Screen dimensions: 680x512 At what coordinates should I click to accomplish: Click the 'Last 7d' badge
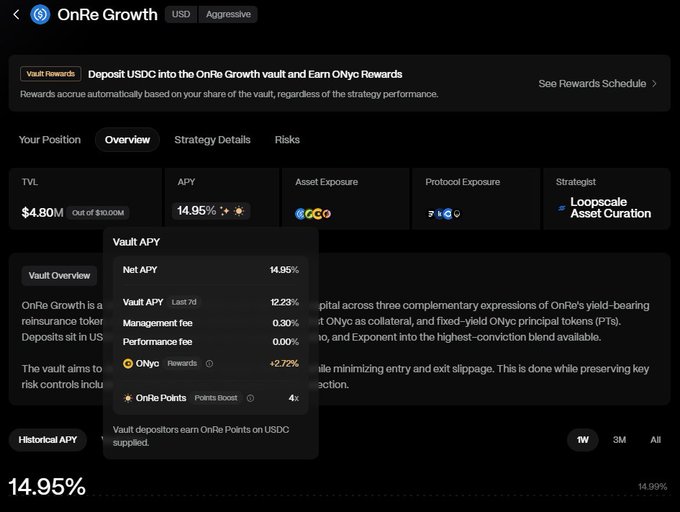click(x=184, y=302)
